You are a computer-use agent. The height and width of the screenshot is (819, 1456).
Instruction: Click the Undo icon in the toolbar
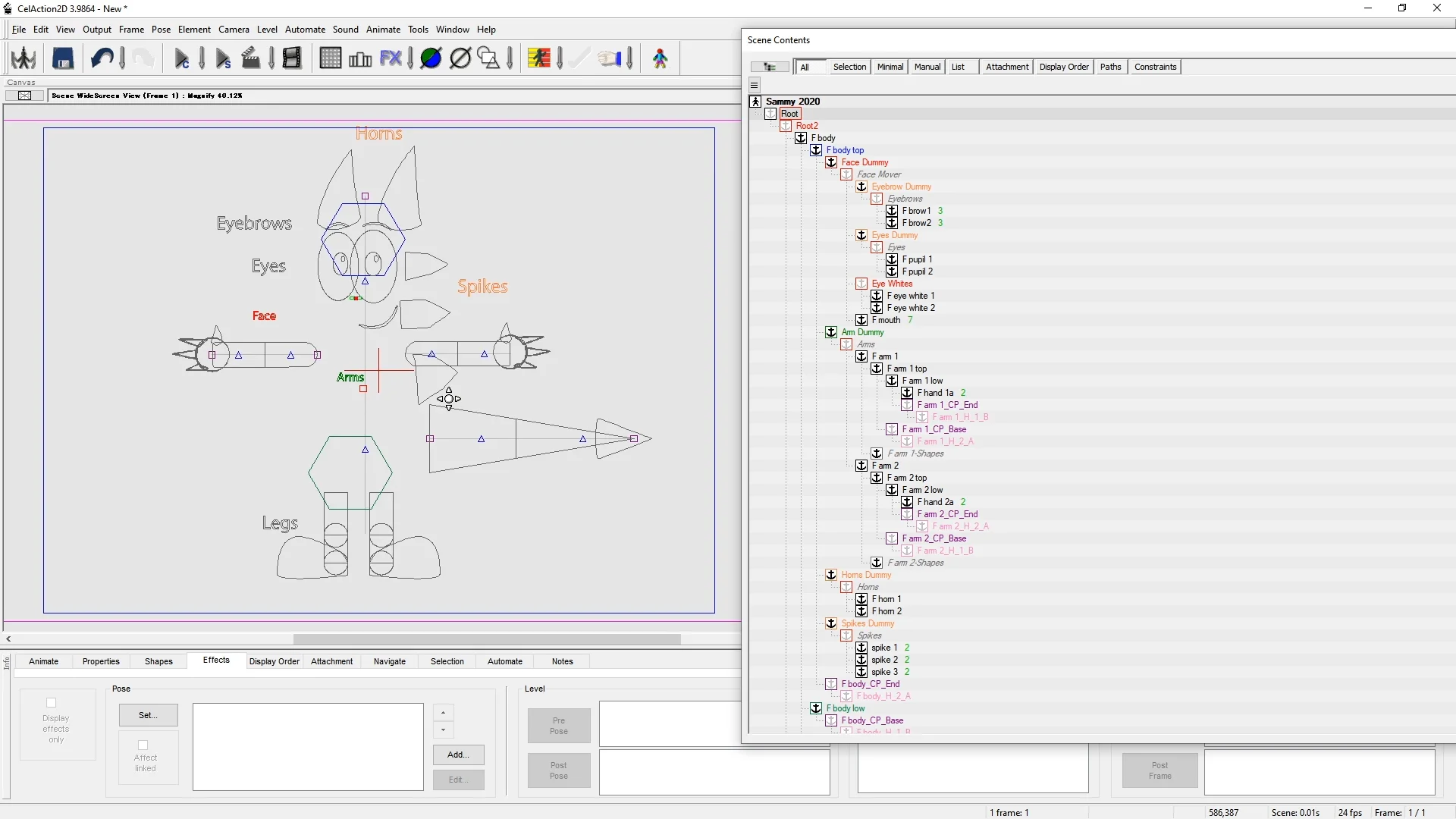coord(104,58)
